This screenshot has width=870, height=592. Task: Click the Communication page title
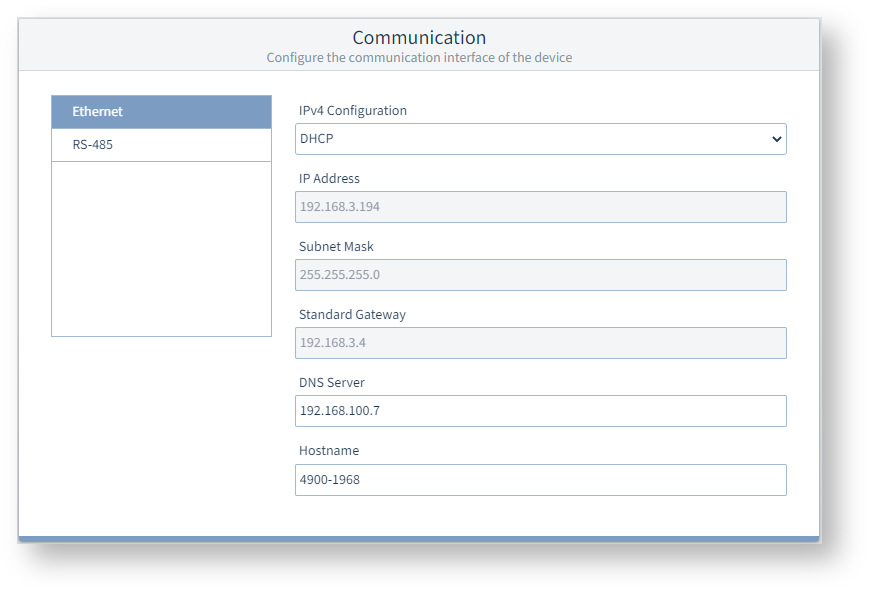[419, 37]
